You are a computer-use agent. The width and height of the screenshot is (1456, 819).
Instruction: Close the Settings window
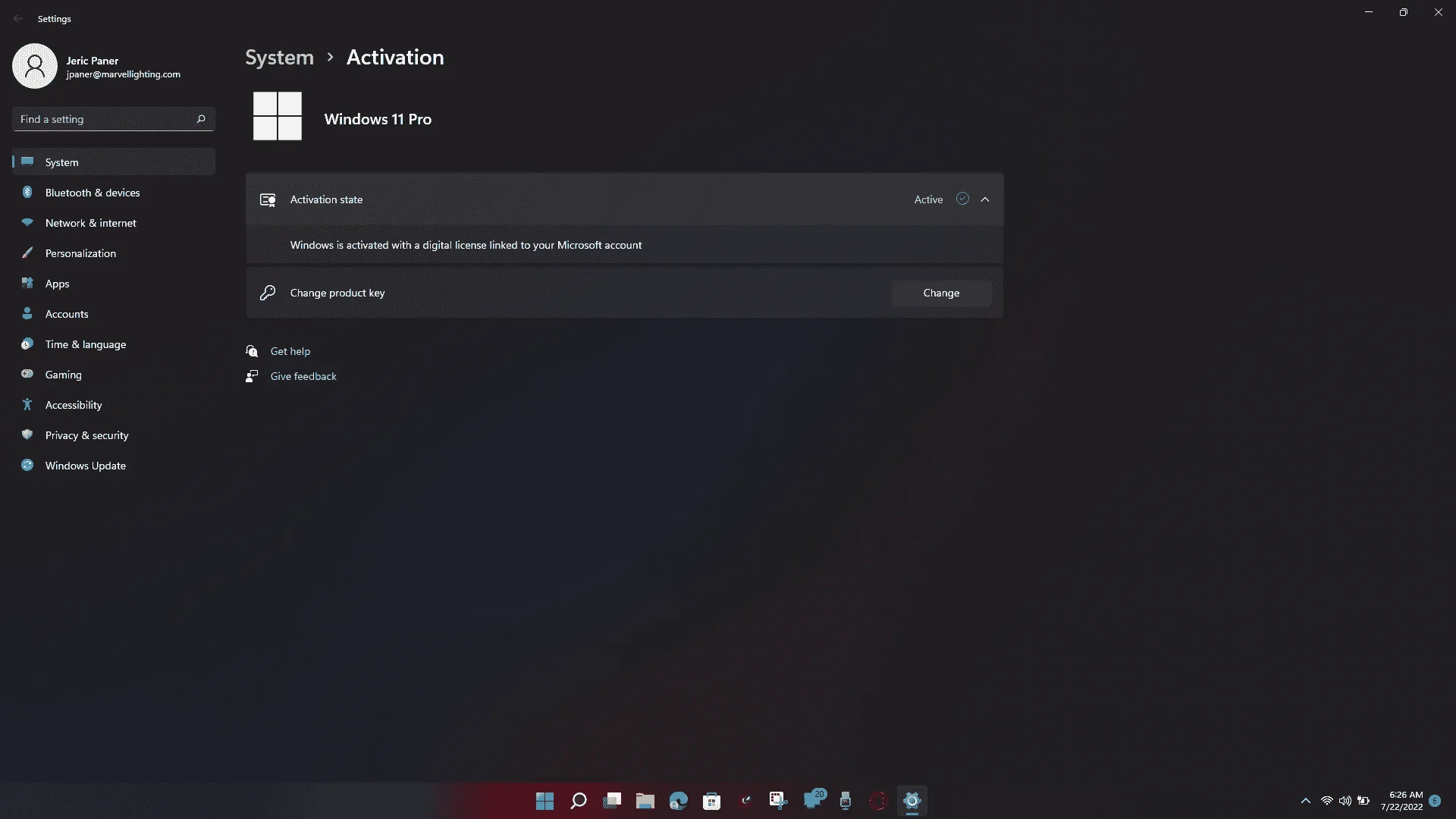[1439, 12]
